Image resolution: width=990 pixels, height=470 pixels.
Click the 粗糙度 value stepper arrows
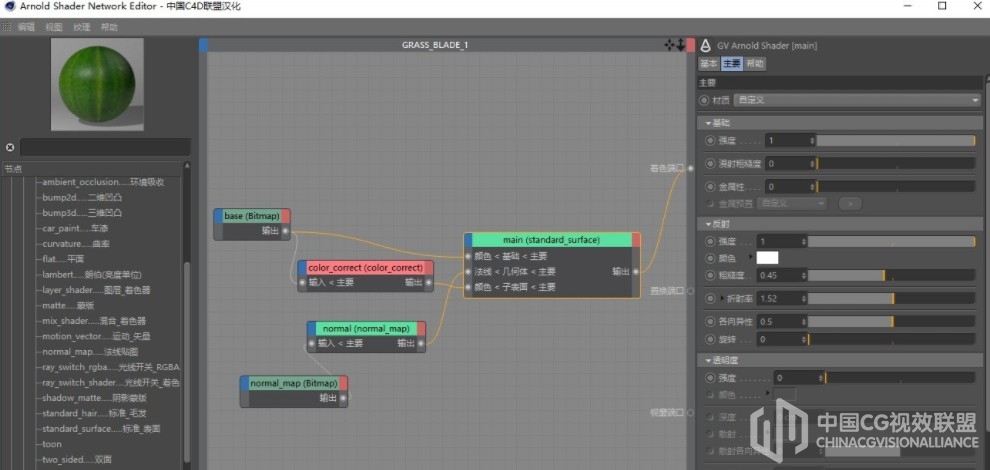[803, 275]
